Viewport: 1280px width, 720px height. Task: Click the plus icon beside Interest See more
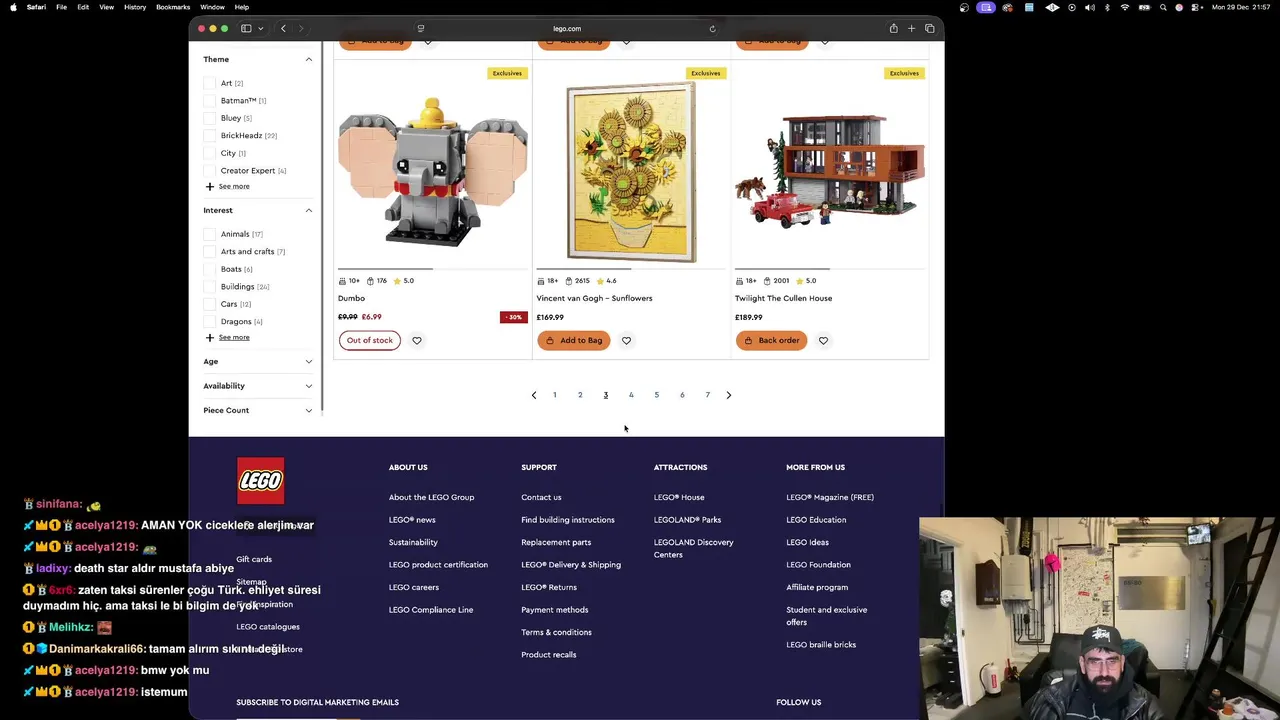(209, 338)
